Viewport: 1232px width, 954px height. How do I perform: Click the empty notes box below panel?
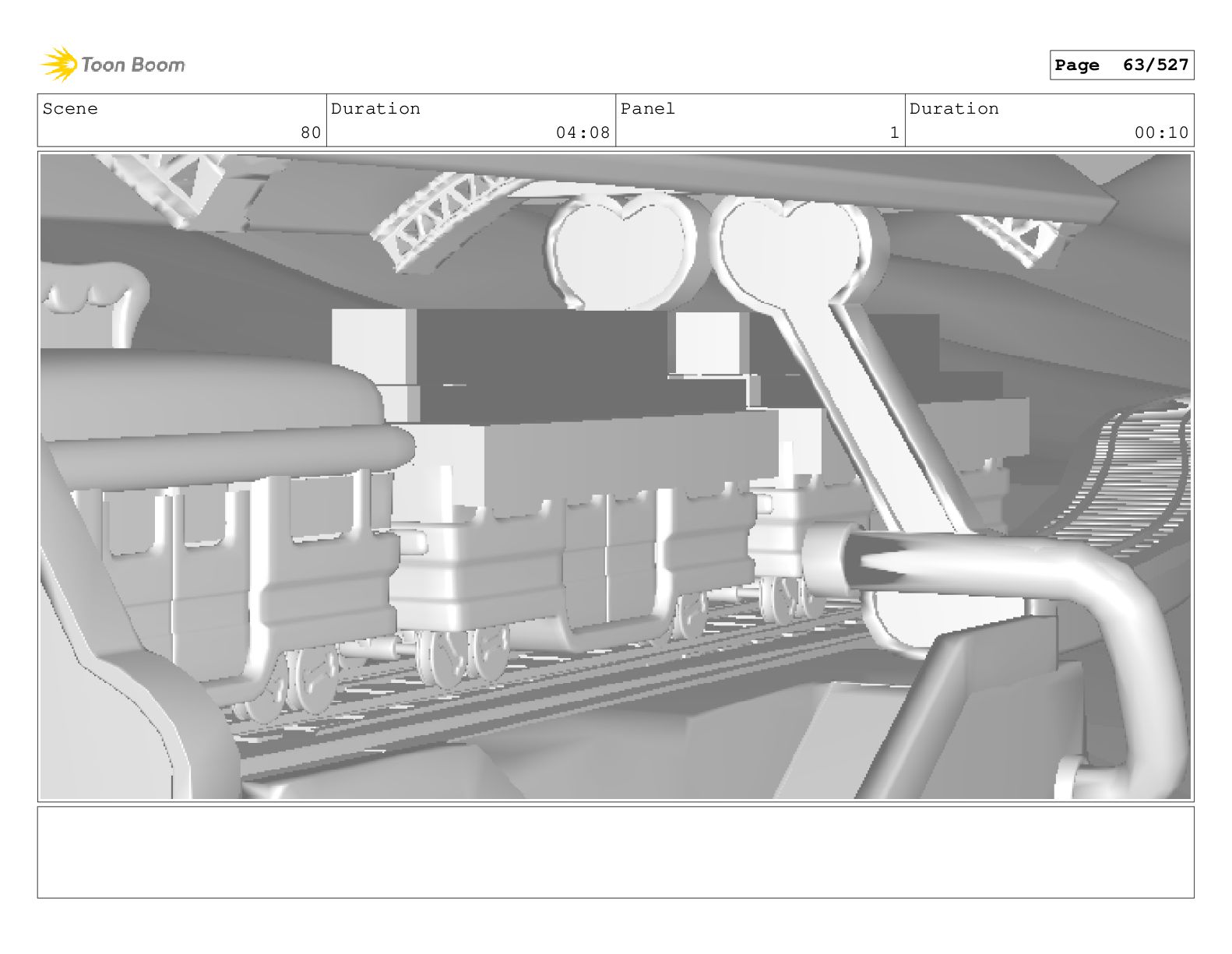coord(615,852)
